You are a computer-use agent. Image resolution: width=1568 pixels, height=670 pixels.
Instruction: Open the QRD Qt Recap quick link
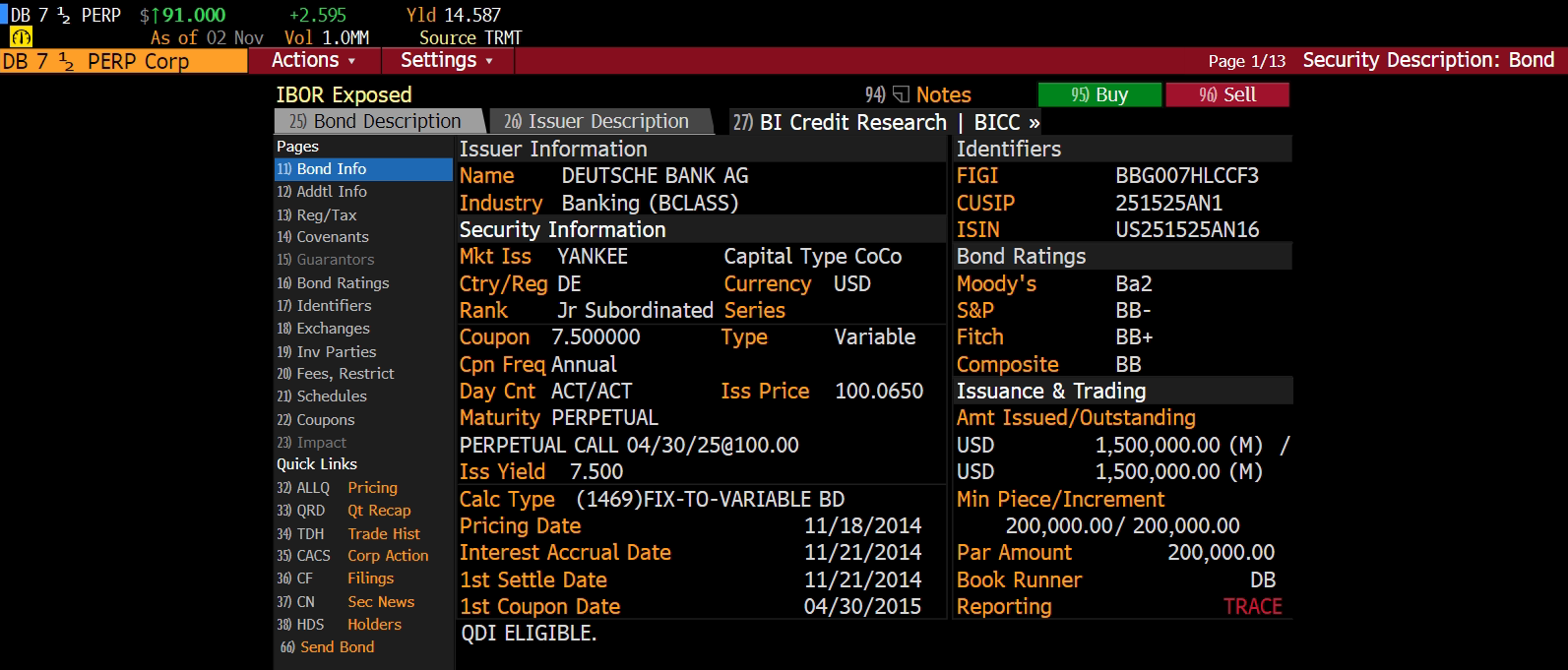coord(344,511)
